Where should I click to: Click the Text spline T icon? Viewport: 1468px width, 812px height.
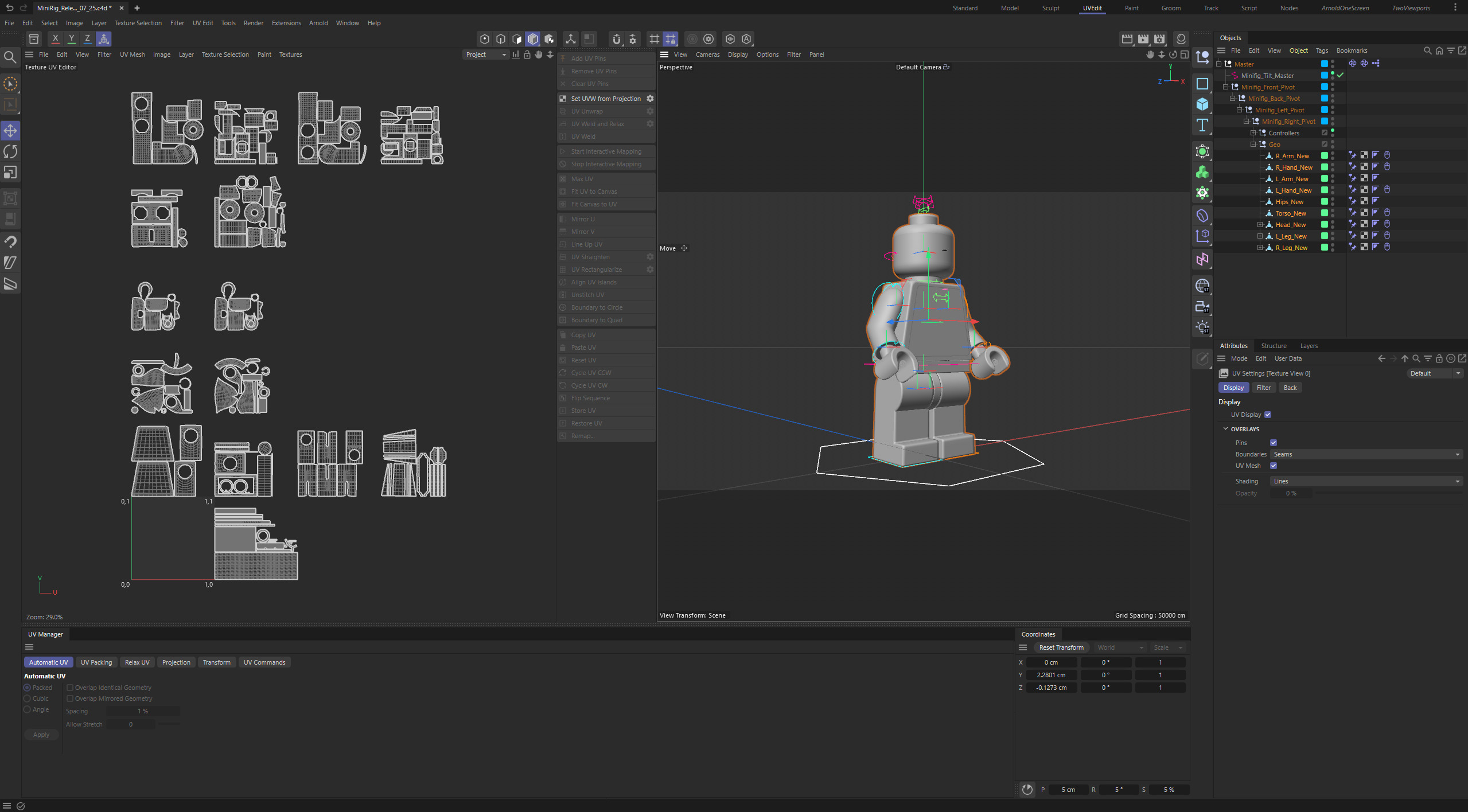pyautogui.click(x=1202, y=125)
